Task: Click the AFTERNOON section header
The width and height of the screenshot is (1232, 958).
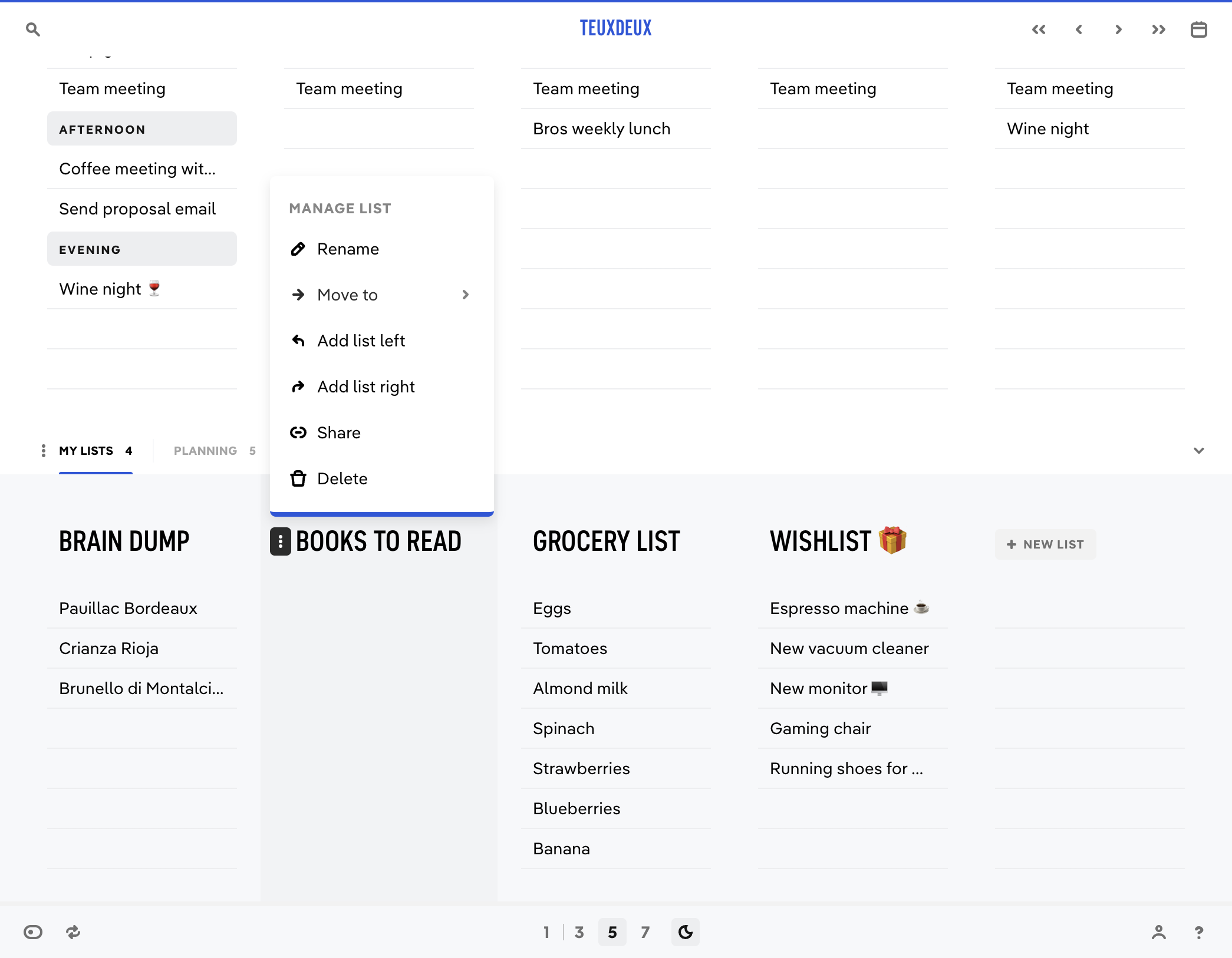Action: [142, 129]
